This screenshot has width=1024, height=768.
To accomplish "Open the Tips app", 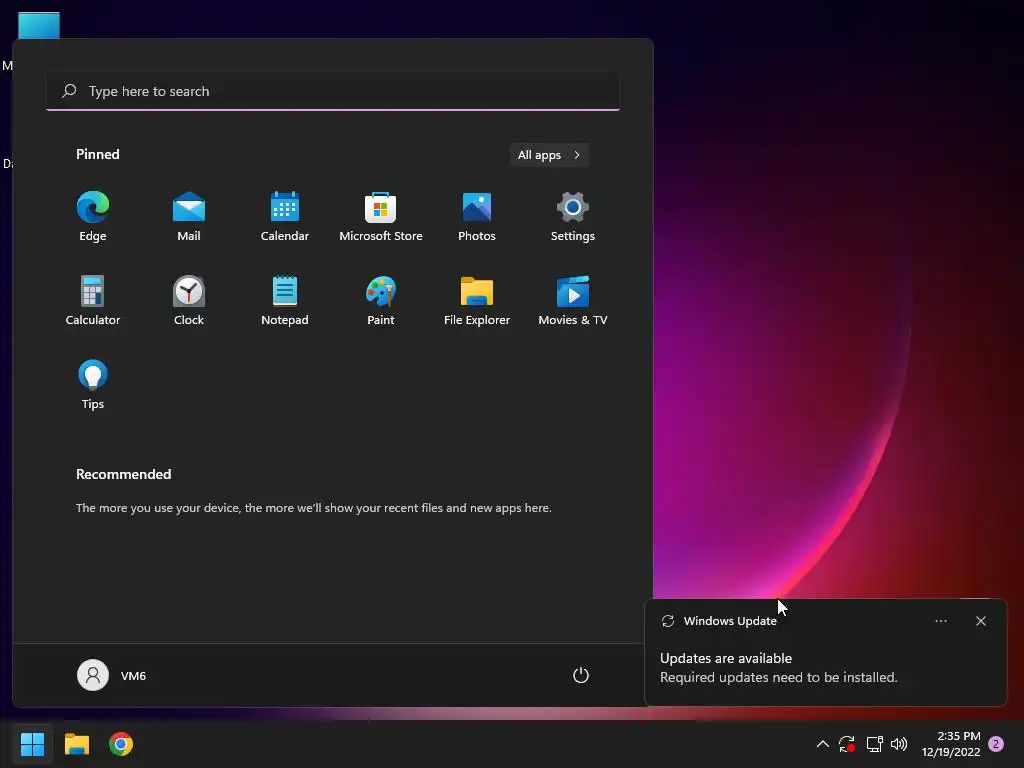I will pyautogui.click(x=93, y=385).
